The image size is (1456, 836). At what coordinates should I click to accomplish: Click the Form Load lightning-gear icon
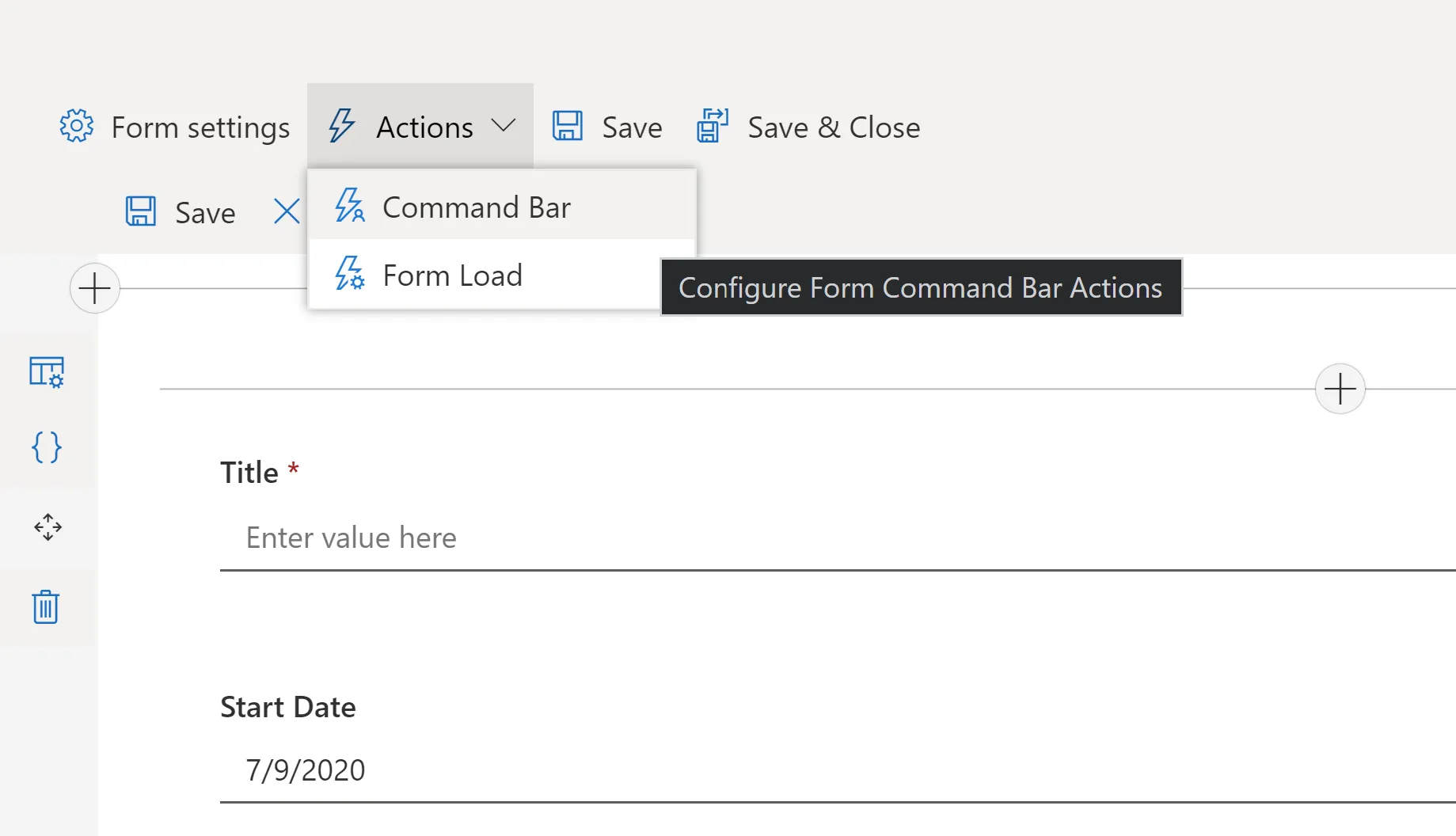tap(348, 275)
